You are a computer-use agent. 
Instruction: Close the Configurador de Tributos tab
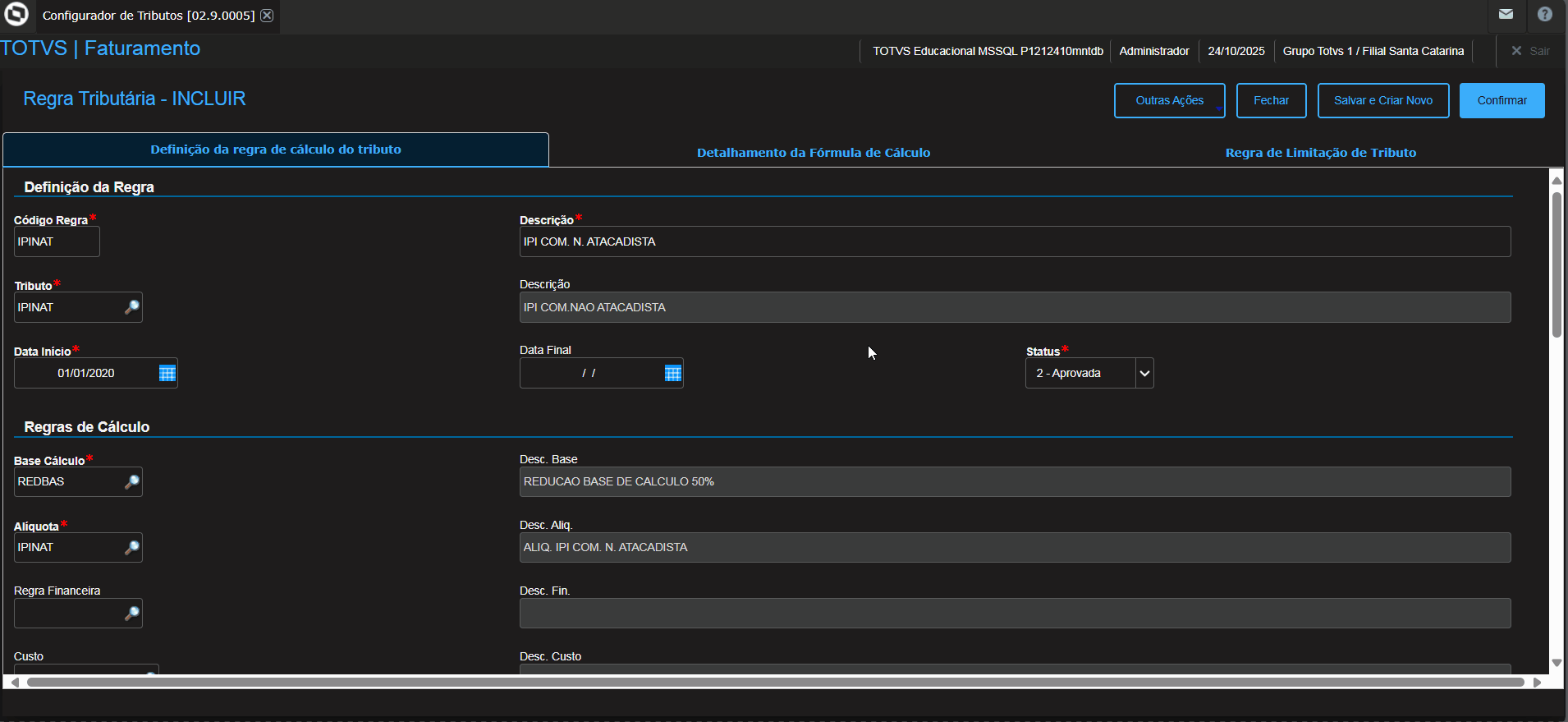tap(267, 16)
